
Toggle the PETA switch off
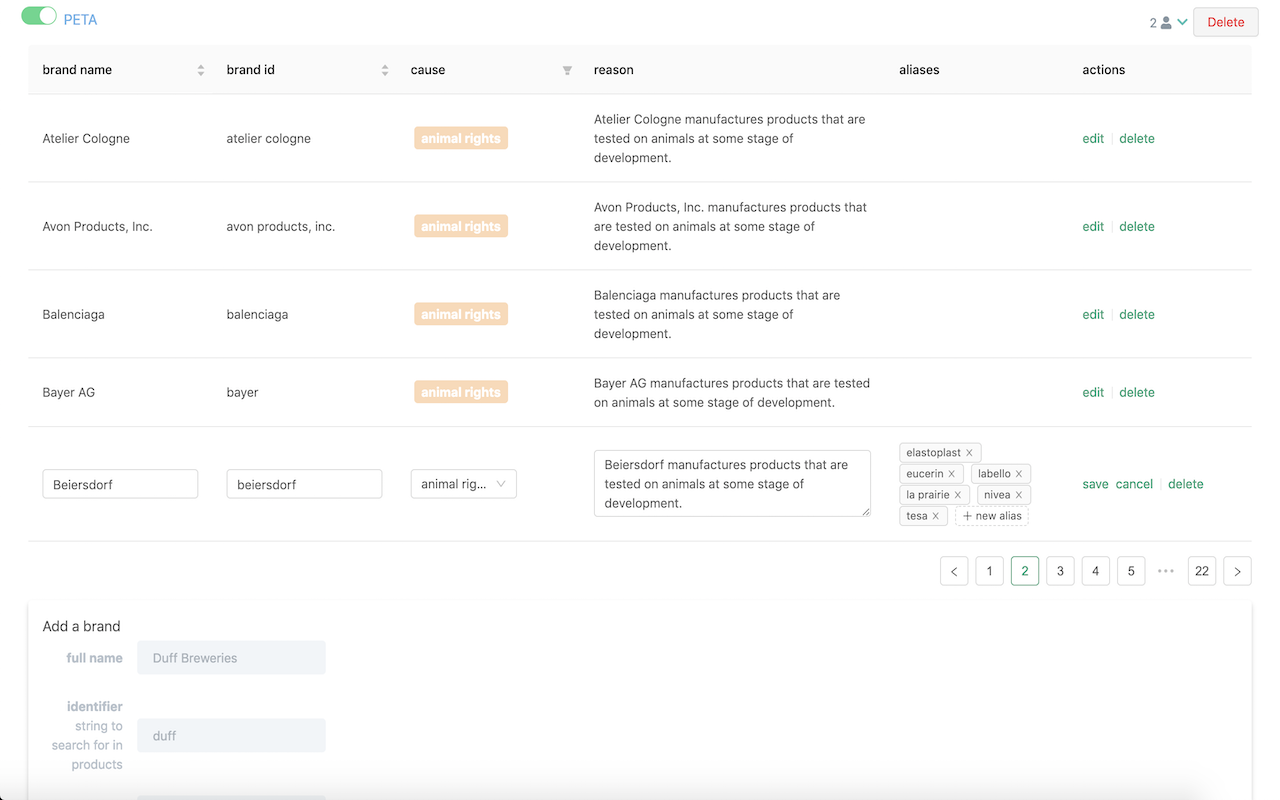pyautogui.click(x=39, y=16)
